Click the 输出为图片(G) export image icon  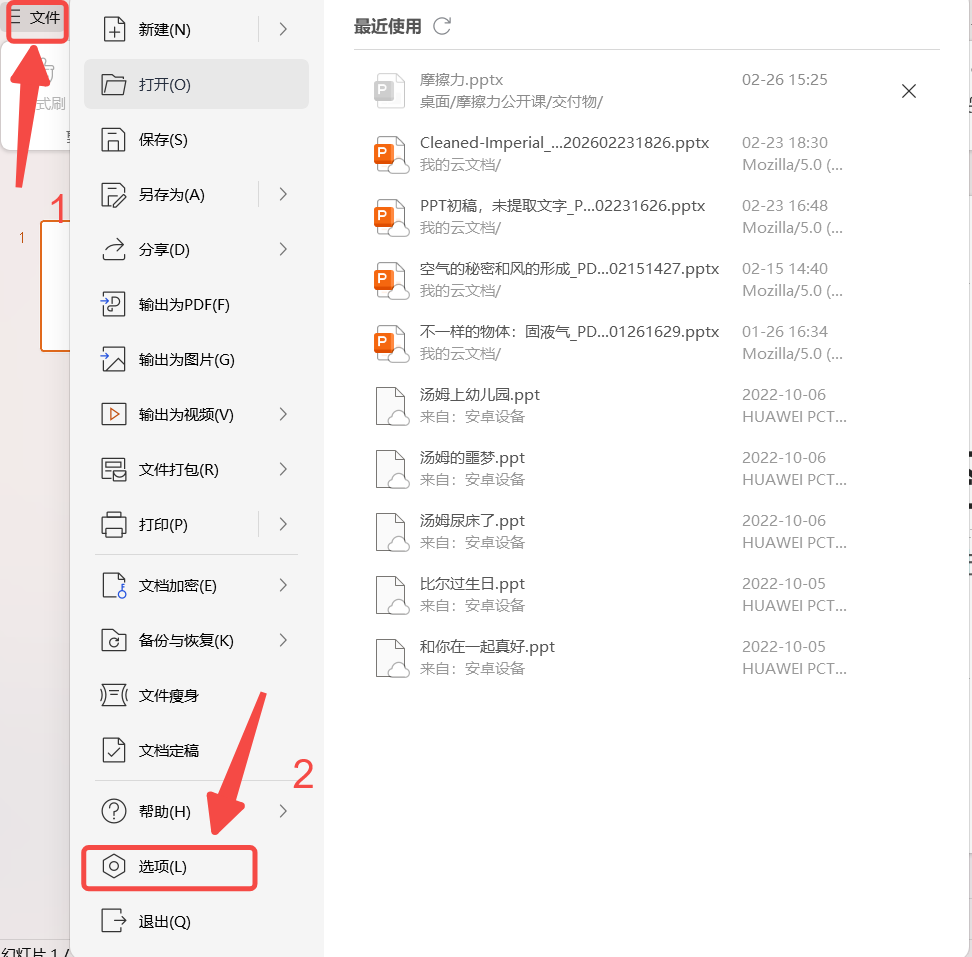tap(114, 359)
